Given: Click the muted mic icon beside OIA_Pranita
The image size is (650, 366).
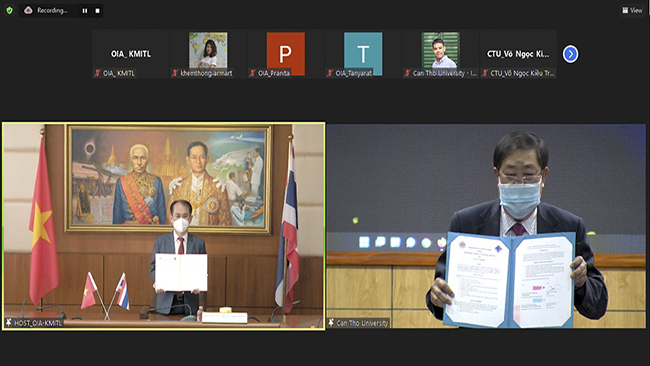Looking at the screenshot, I should (252, 73).
